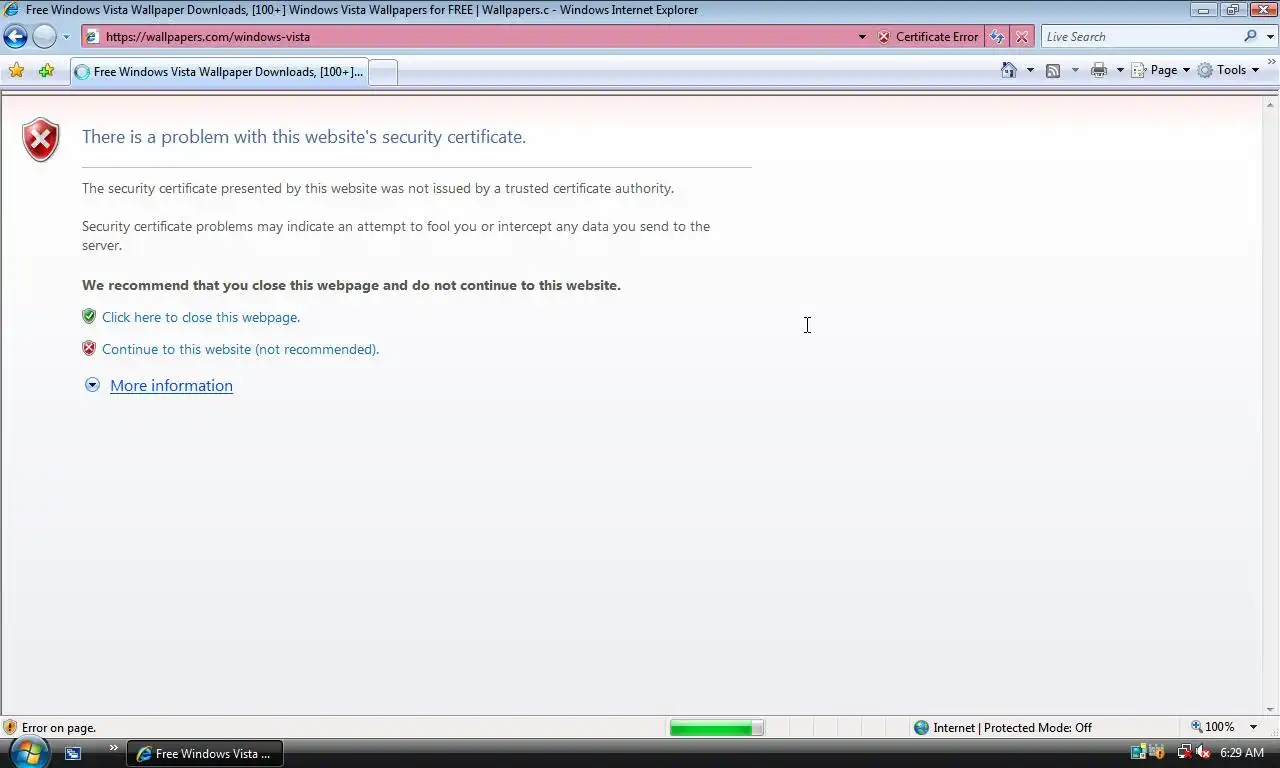
Task: Click the Show Desktop quick launch icon
Action: click(x=73, y=753)
